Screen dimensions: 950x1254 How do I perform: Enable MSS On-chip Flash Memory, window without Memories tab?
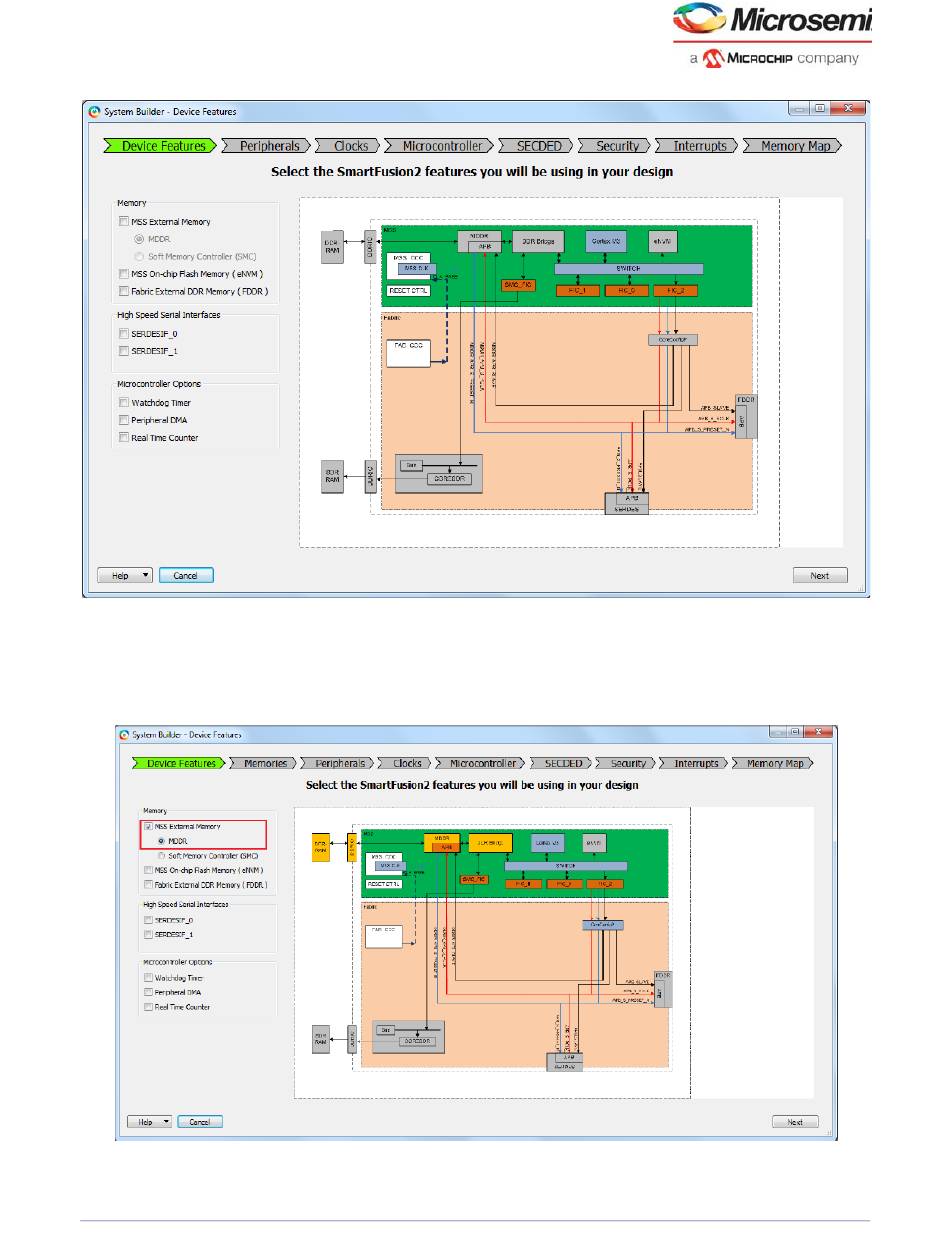pyautogui.click(x=123, y=274)
